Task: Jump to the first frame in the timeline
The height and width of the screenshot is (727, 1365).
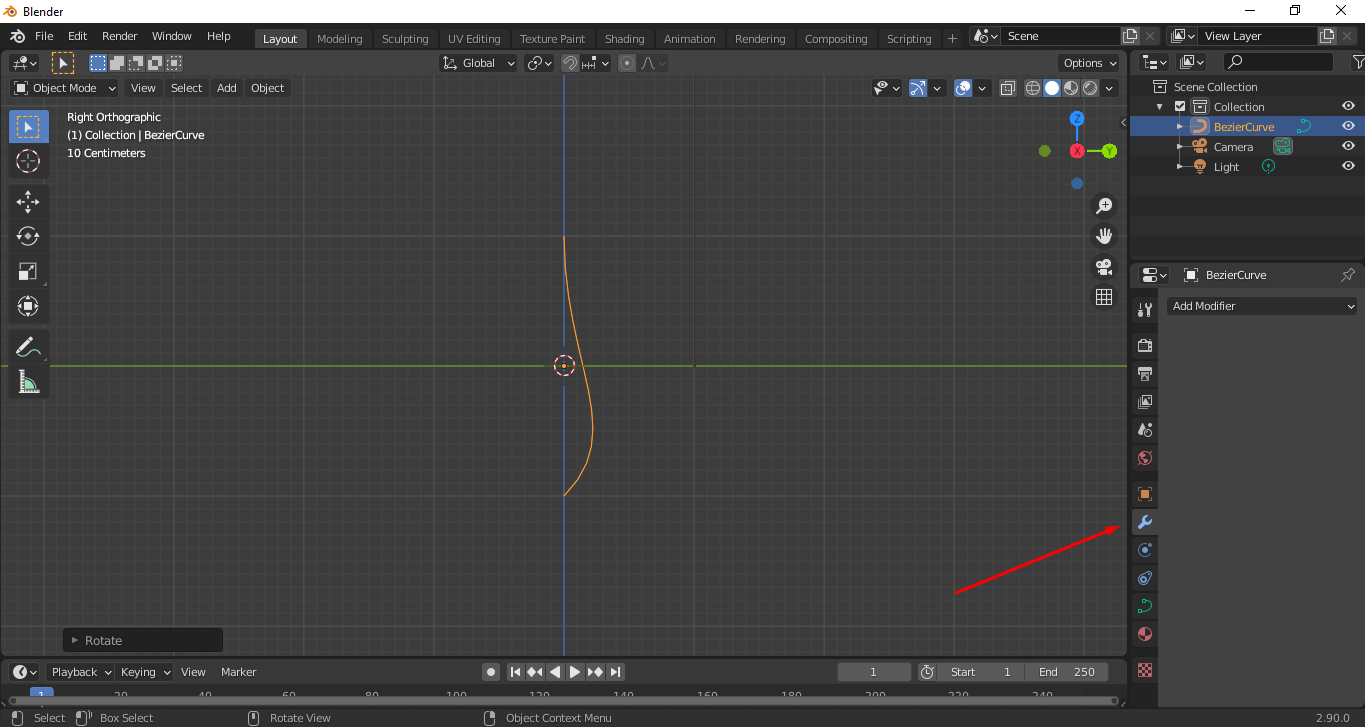Action: point(515,672)
